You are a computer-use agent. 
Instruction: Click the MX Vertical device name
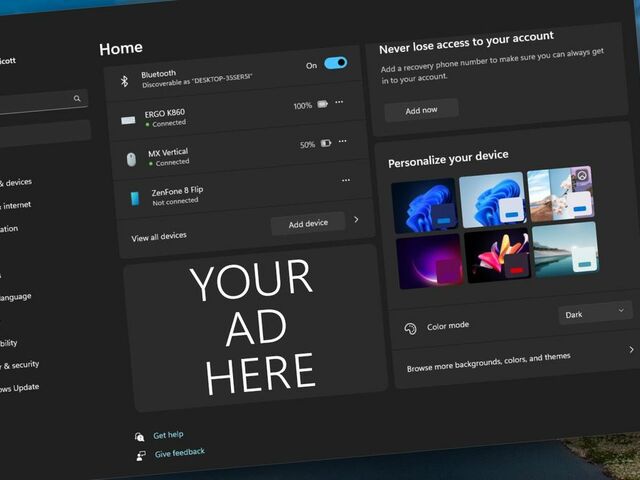coord(168,153)
